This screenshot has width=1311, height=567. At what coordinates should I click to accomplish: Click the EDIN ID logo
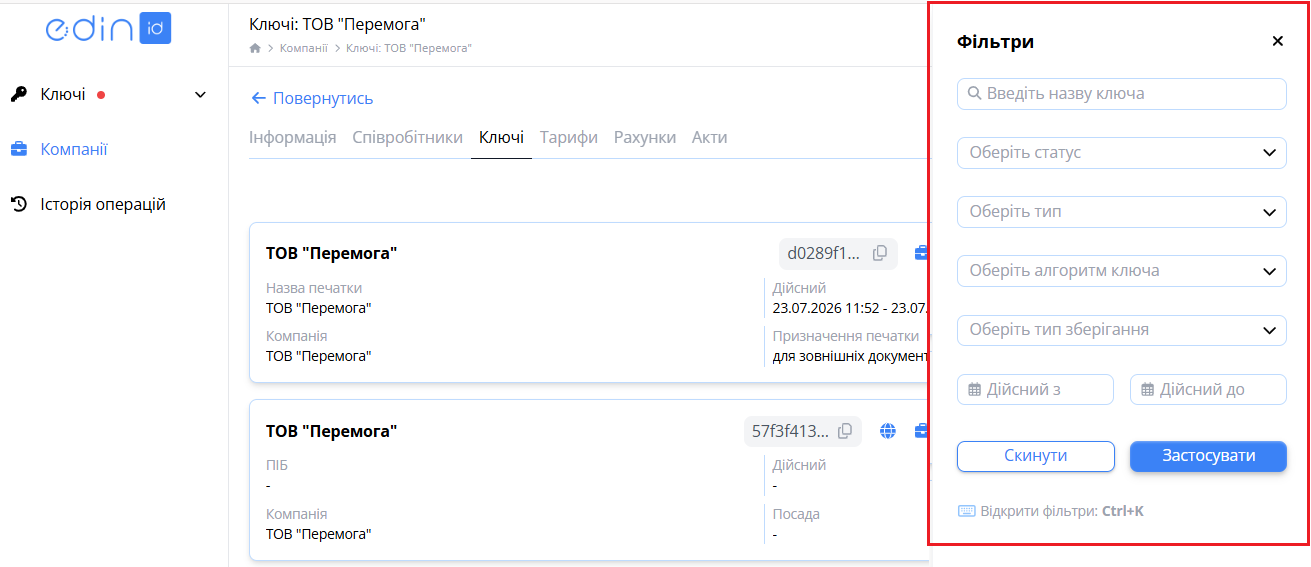(108, 28)
